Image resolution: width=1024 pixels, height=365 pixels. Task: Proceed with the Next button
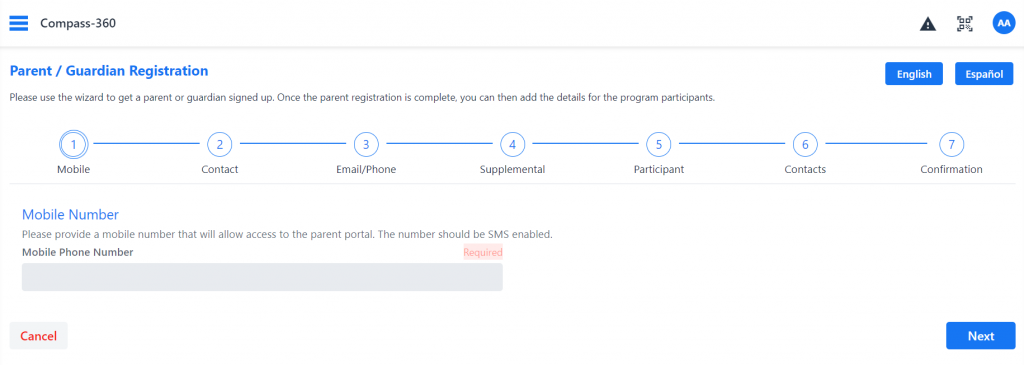981,336
